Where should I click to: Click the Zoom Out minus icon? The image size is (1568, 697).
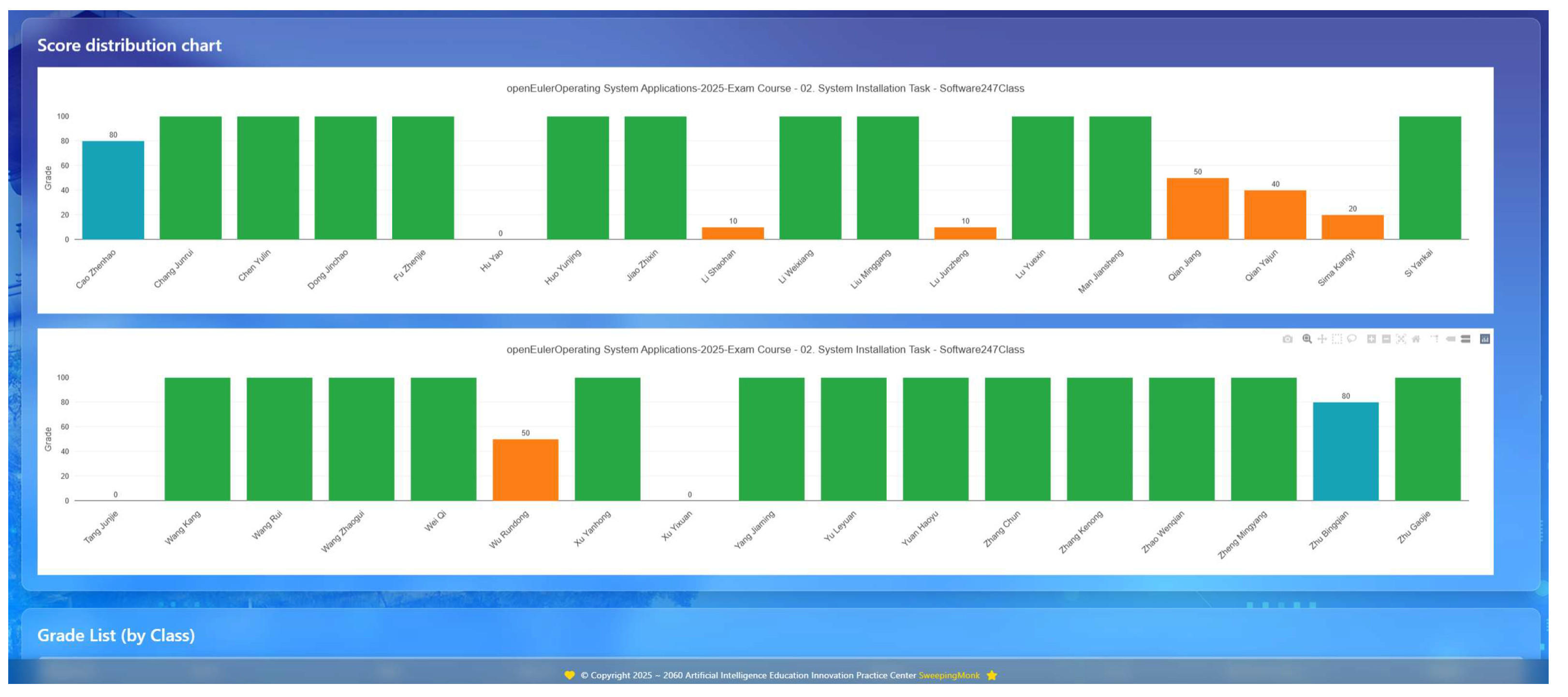point(1386,339)
